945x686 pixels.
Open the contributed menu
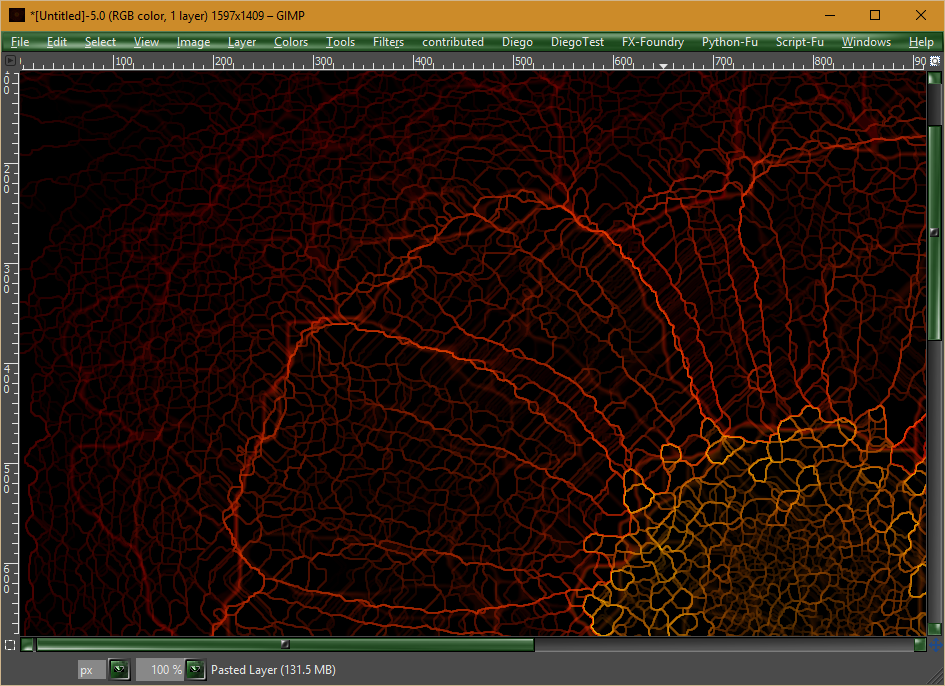(453, 42)
